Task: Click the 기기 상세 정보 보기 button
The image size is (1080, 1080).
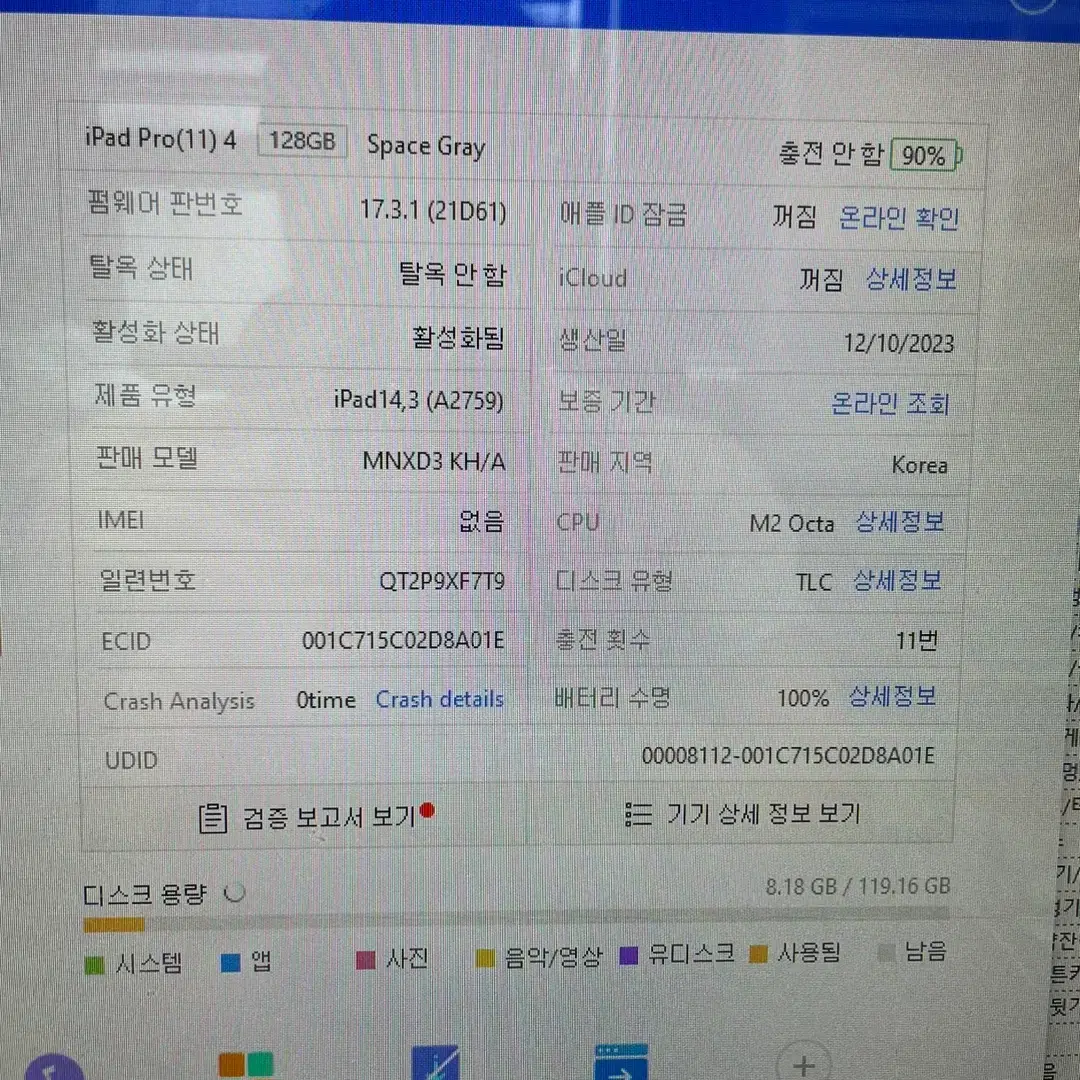Action: 742,813
